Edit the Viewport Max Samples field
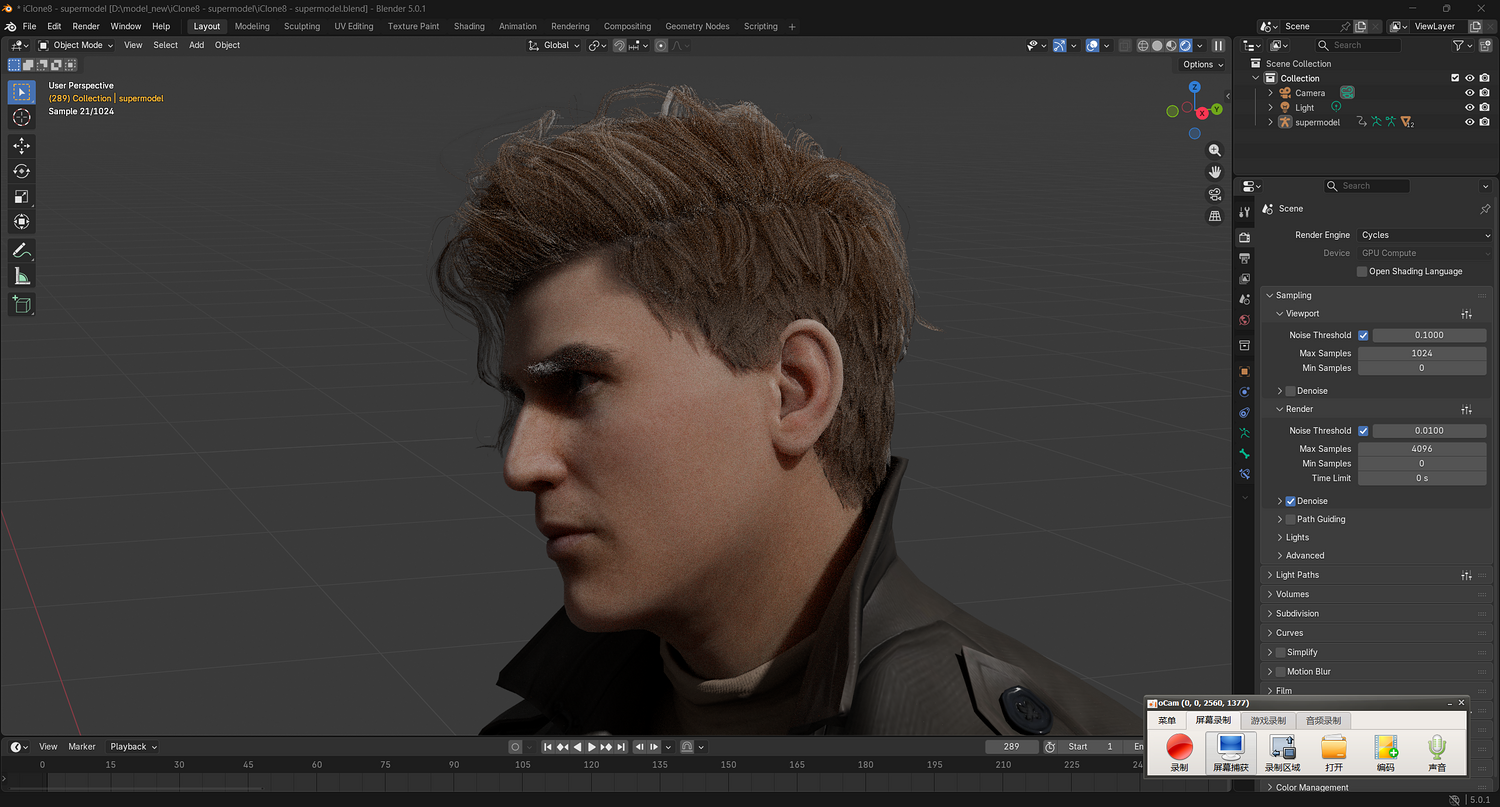Screen dimensions: 1500x807 [1422, 353]
